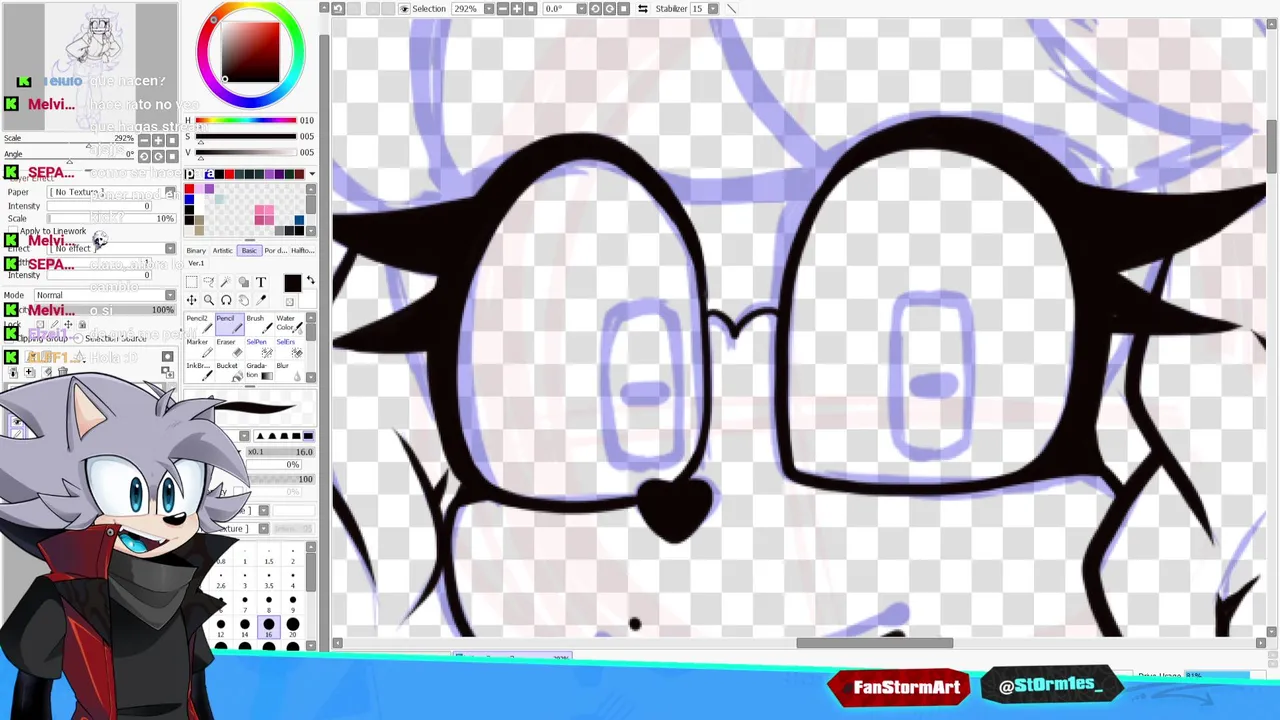Switch to the Basic brush tab
1280x720 pixels.
249,250
